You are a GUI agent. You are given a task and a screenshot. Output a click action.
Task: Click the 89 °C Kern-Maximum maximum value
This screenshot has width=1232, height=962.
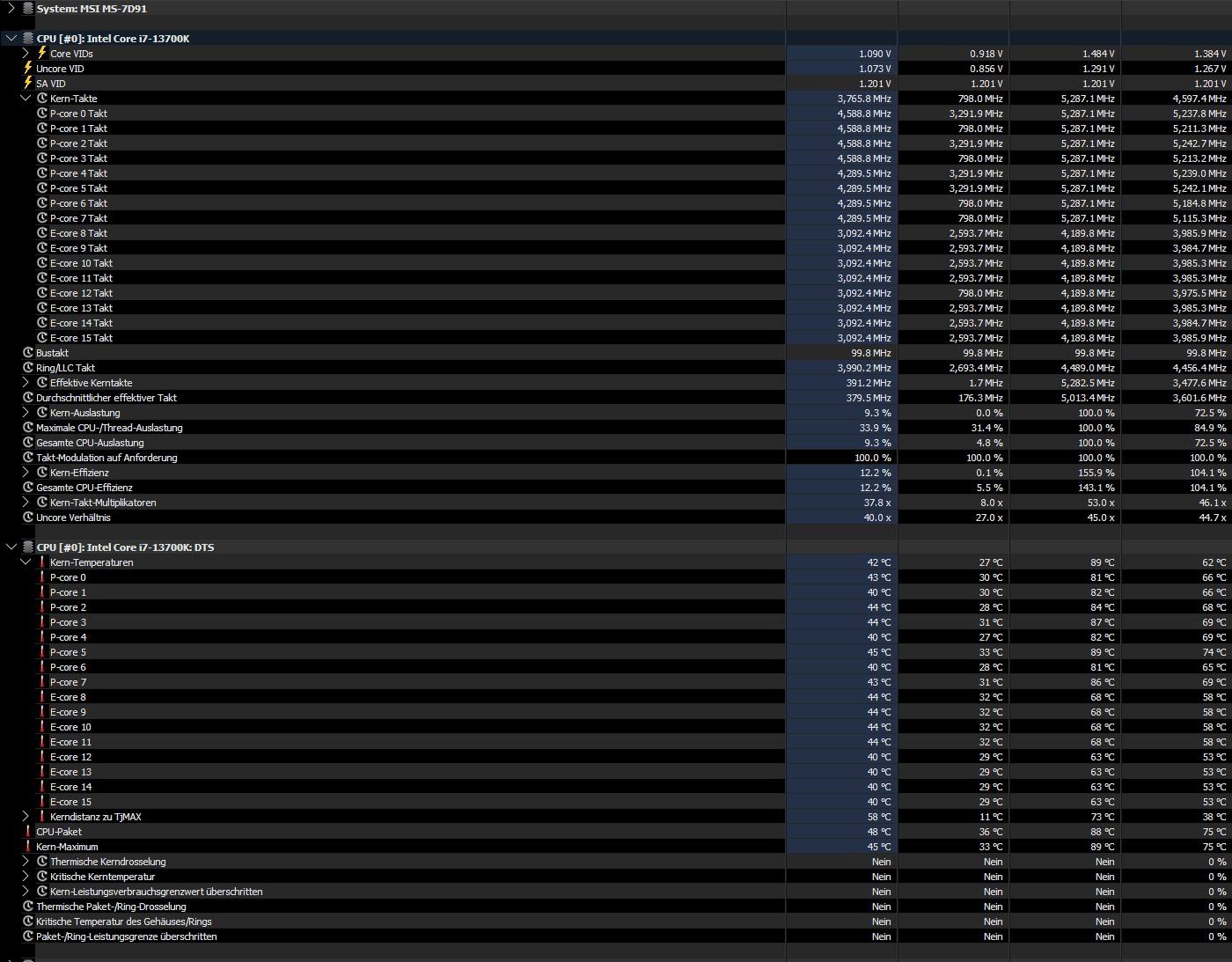(x=1103, y=847)
